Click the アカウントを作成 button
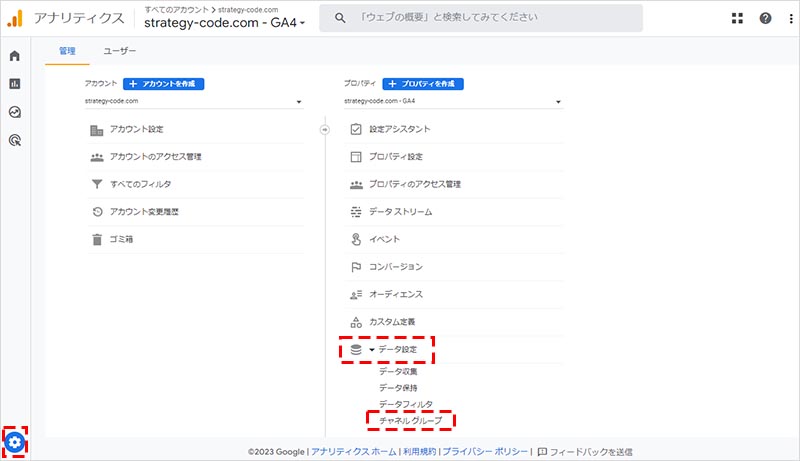This screenshot has width=800, height=461. point(164,84)
